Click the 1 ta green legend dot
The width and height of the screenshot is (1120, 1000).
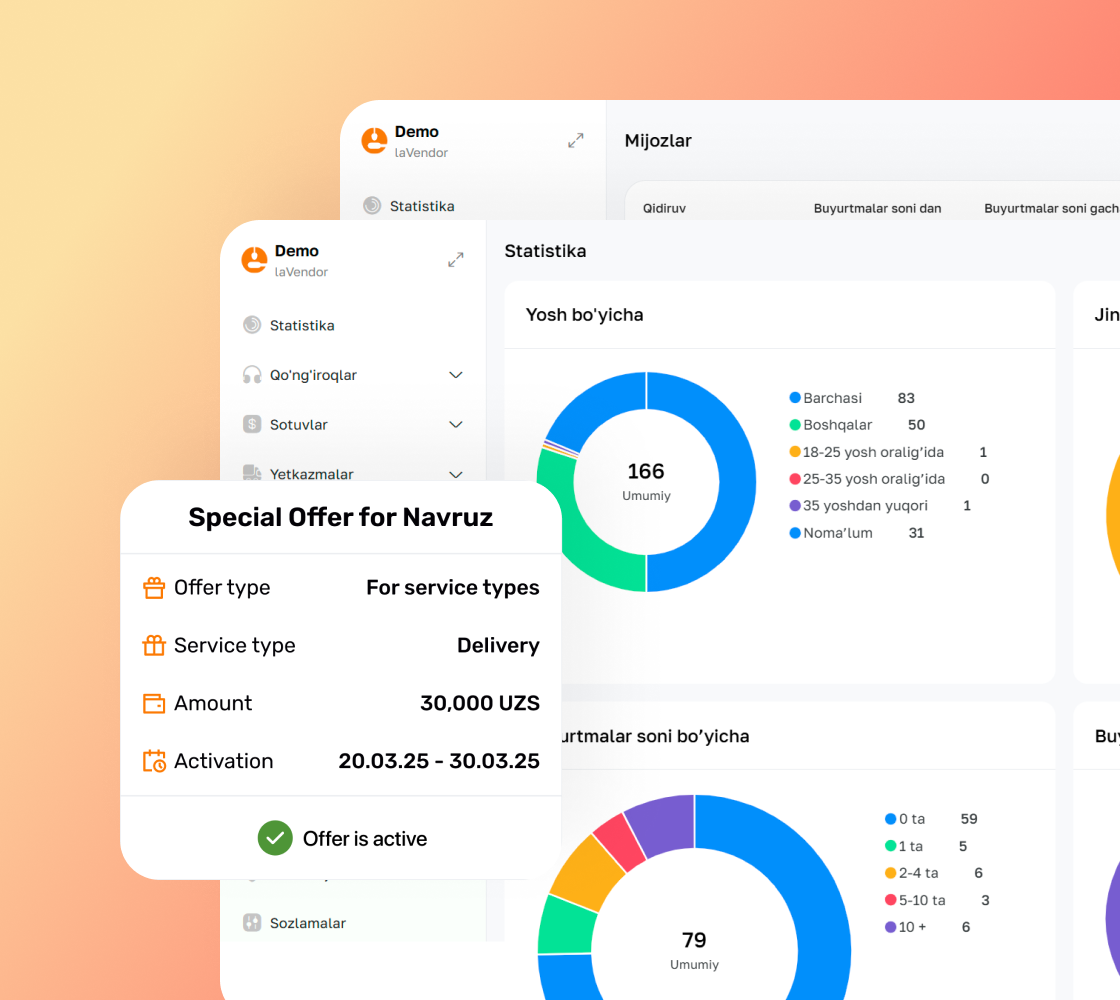coord(890,846)
